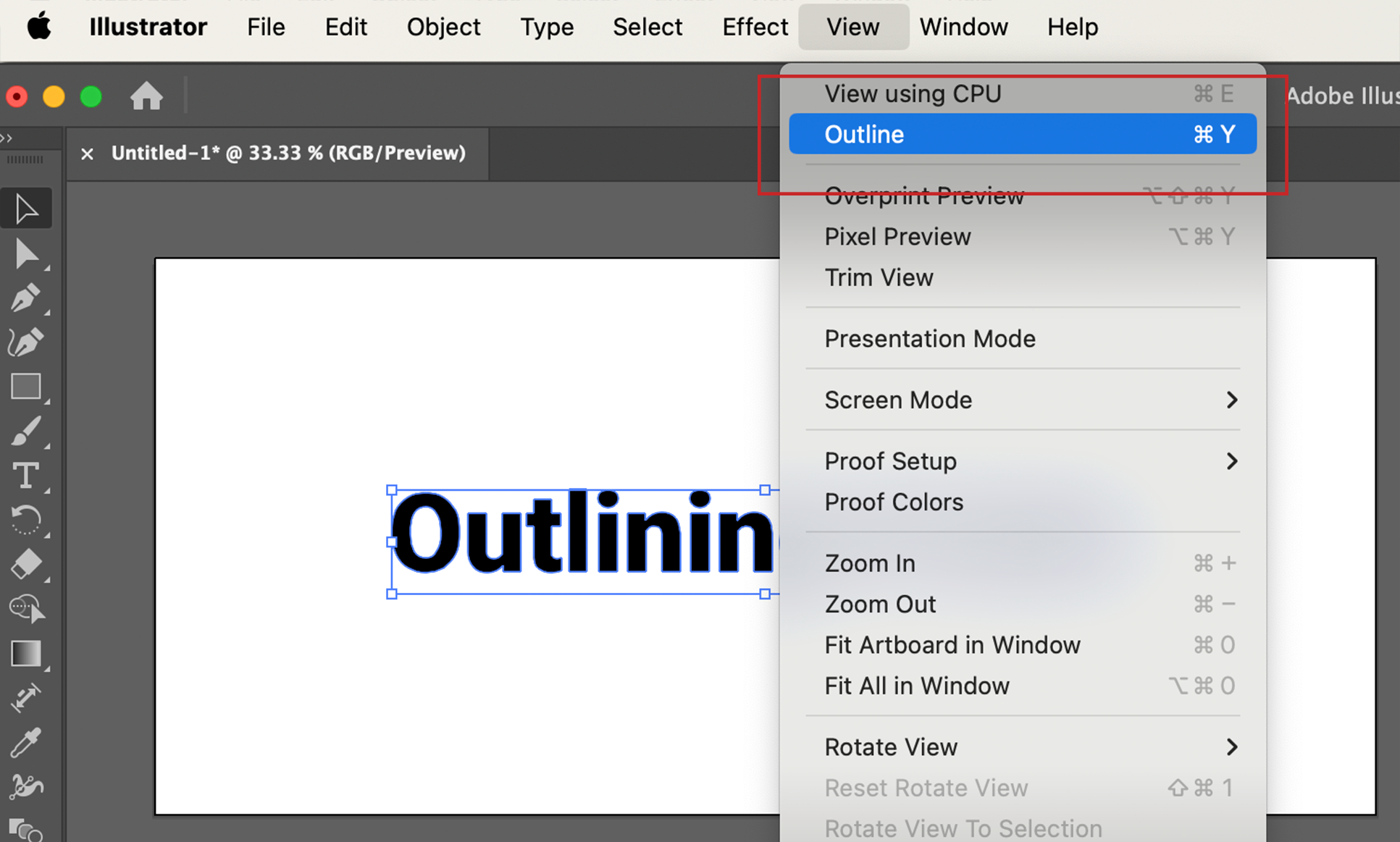Select the Eraser tool

click(x=26, y=564)
